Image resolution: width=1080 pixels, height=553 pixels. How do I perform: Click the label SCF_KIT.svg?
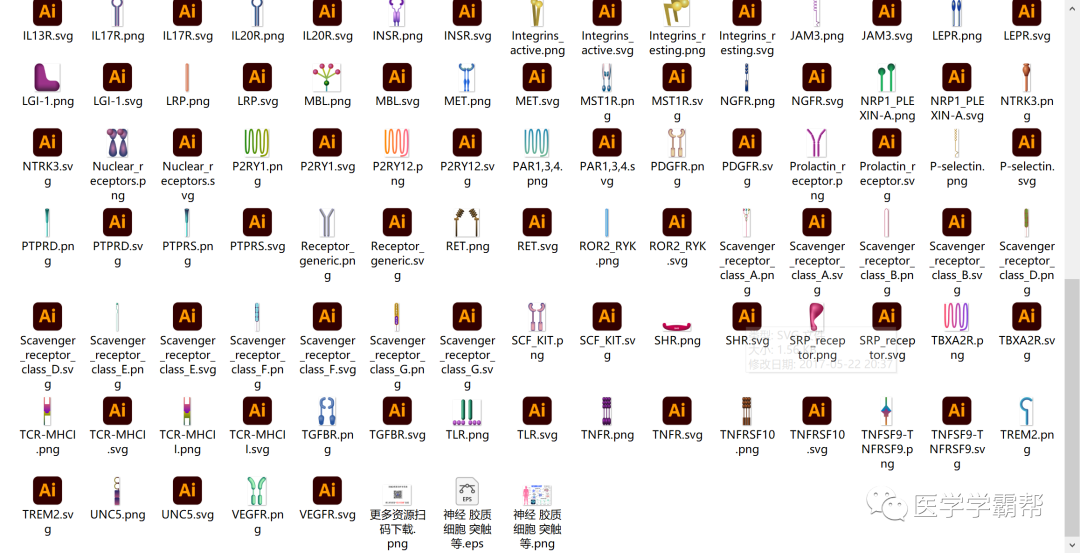point(607,348)
